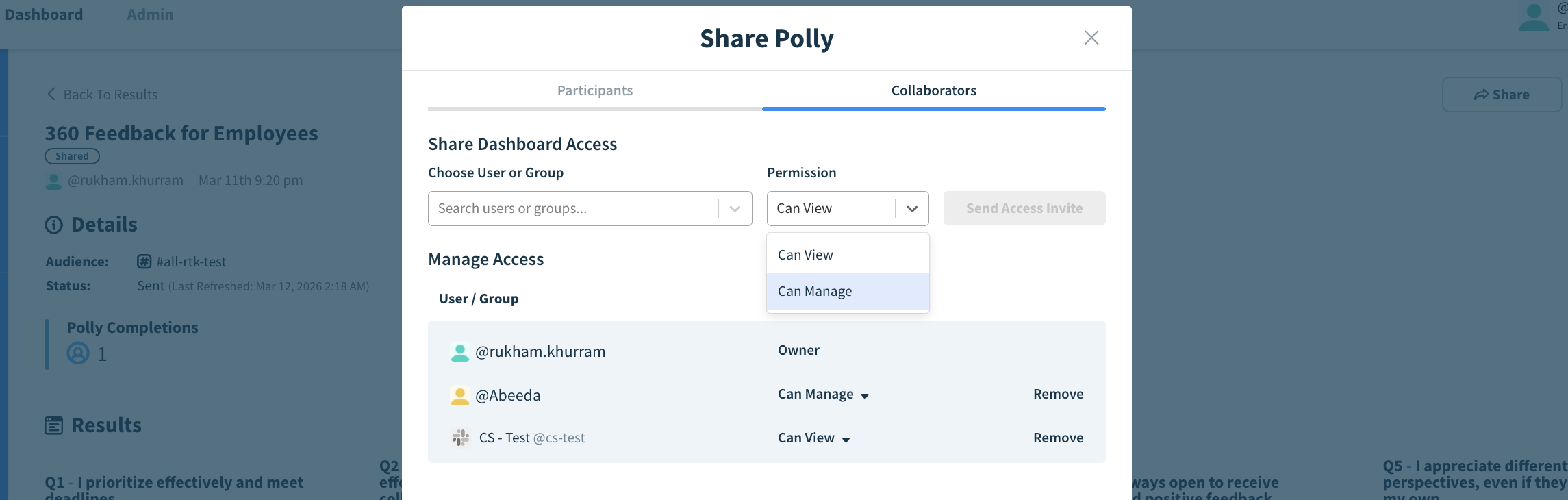Click rukham.khurram's teal avatar icon in the access list
The height and width of the screenshot is (500, 1568).
coord(460,352)
